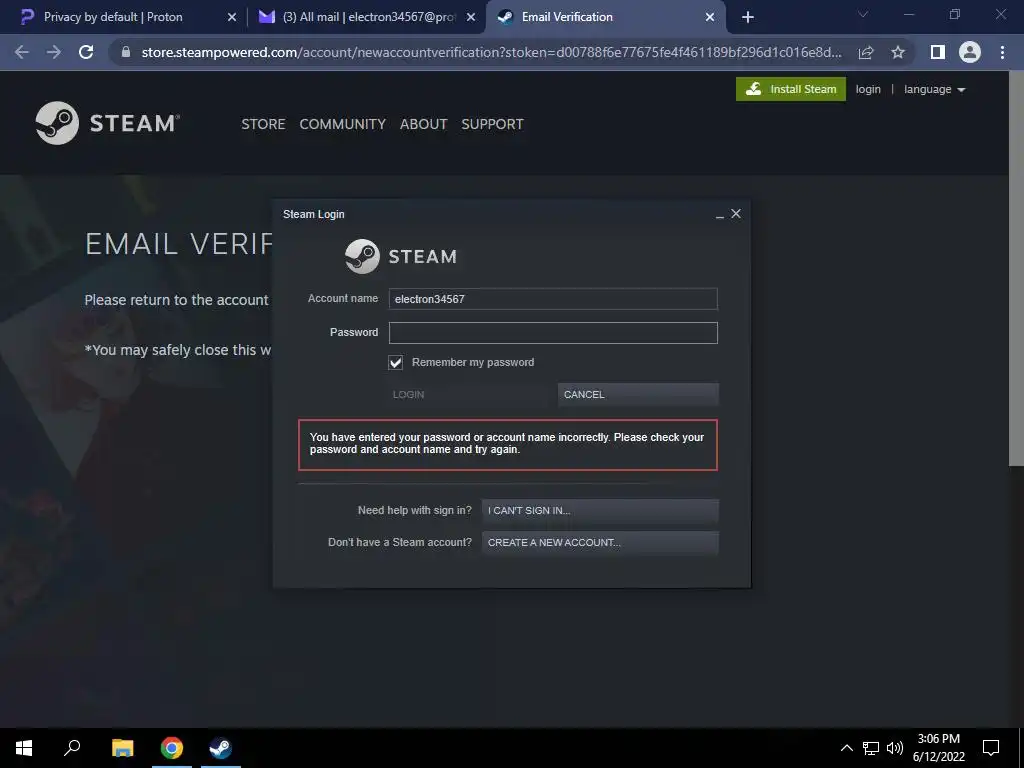Click the CANCEL button

coord(638,394)
